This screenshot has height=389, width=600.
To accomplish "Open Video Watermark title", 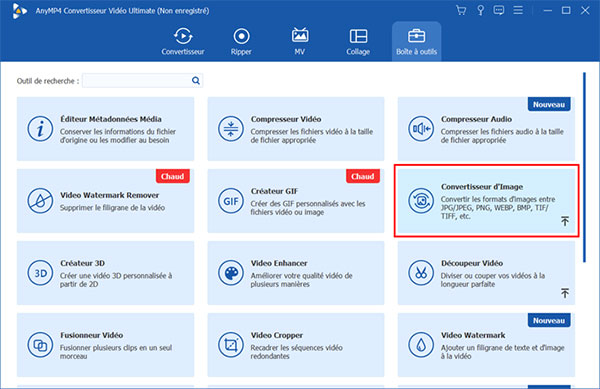I will (x=473, y=335).
